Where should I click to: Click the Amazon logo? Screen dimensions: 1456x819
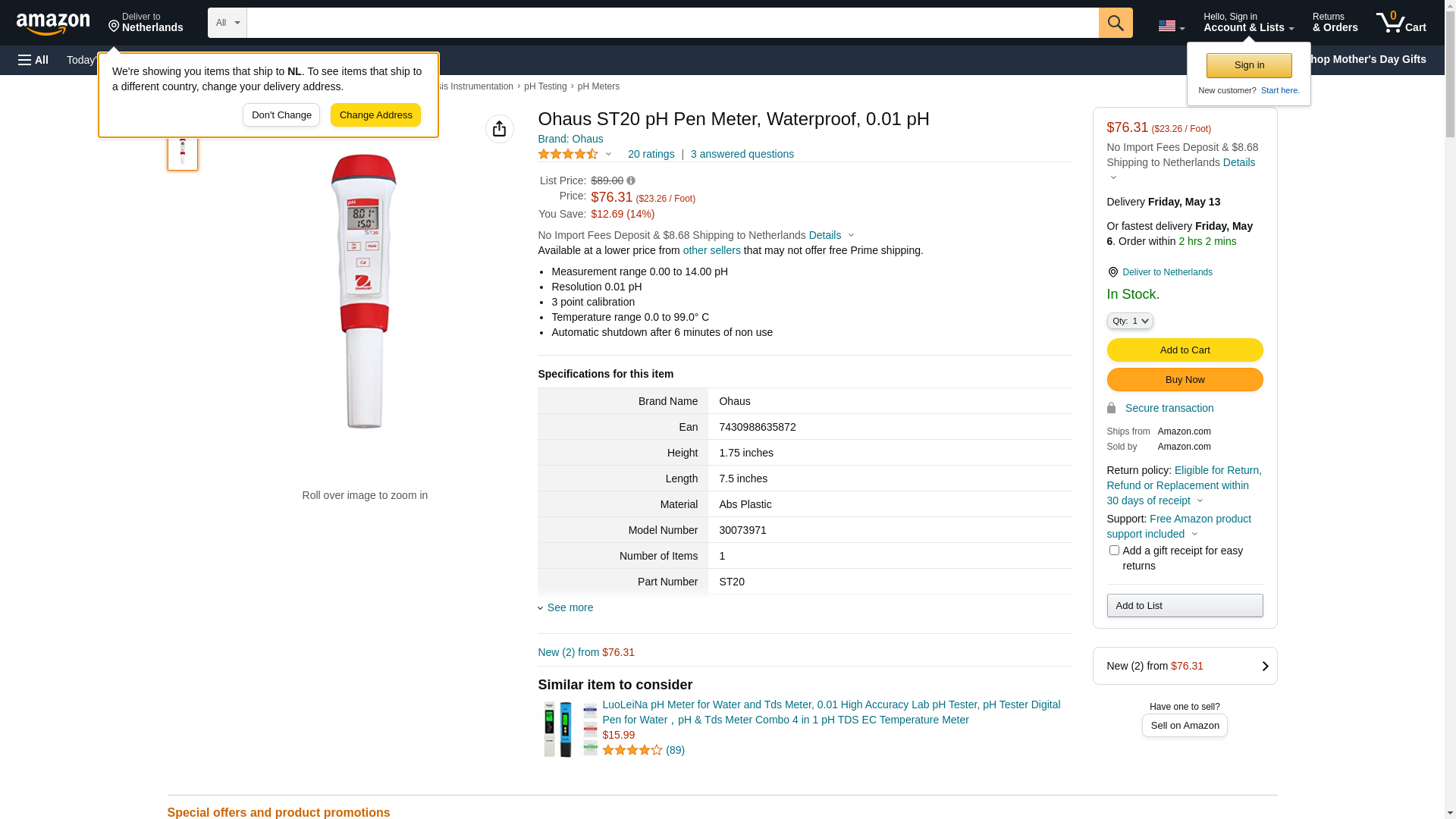point(53,24)
